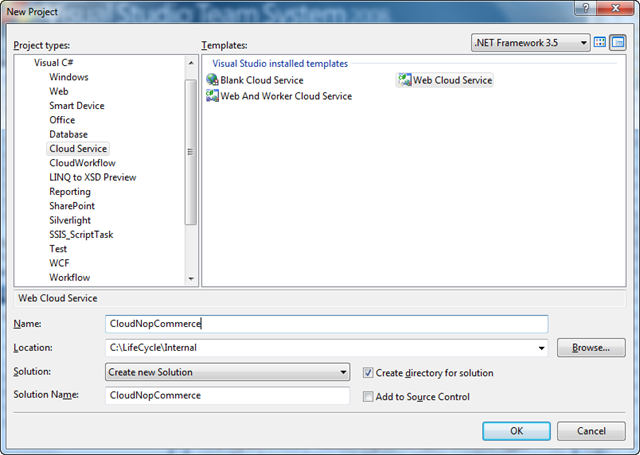The height and width of the screenshot is (455, 640).
Task: Select Test project type
Action: pos(58,249)
